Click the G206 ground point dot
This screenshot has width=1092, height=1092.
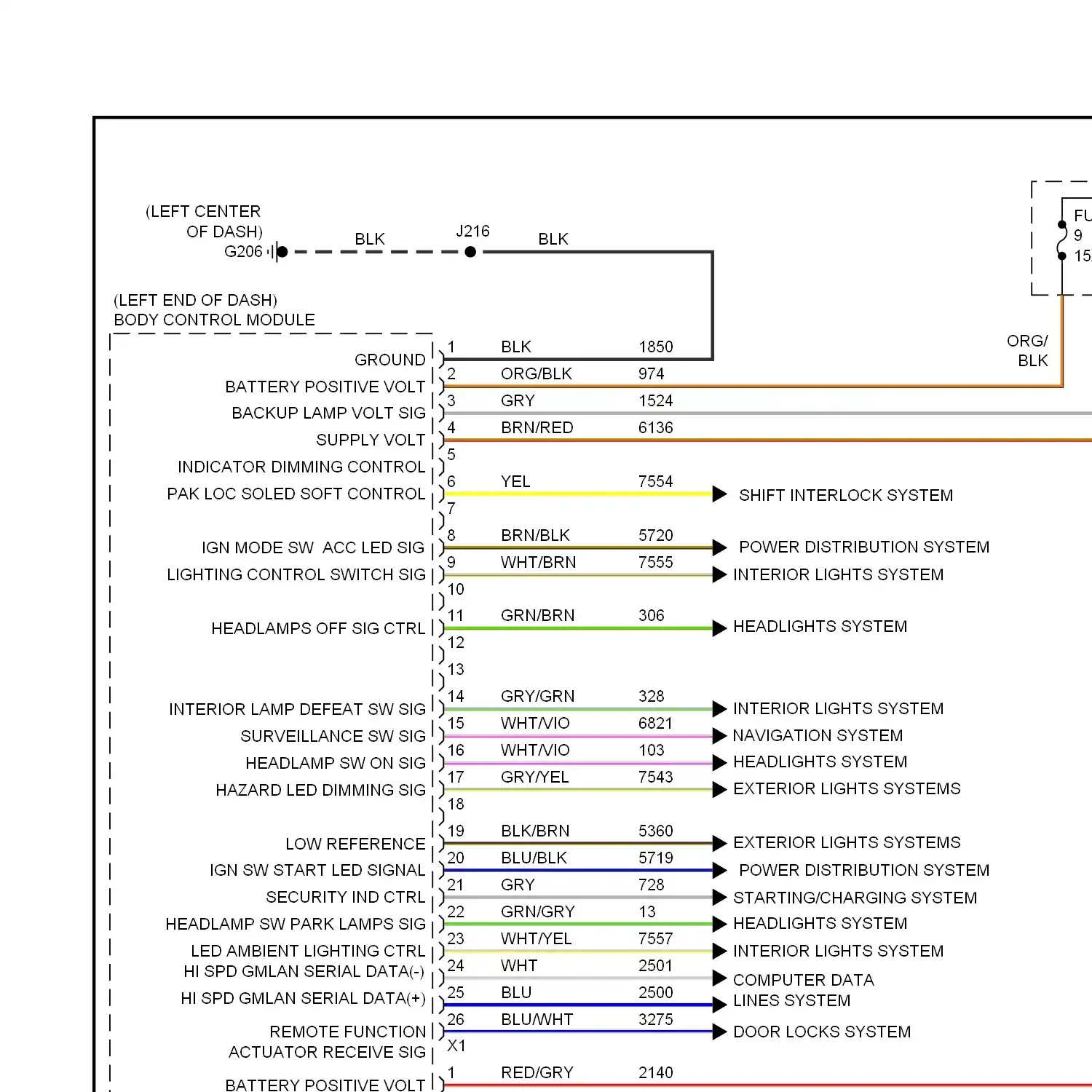click(282, 252)
